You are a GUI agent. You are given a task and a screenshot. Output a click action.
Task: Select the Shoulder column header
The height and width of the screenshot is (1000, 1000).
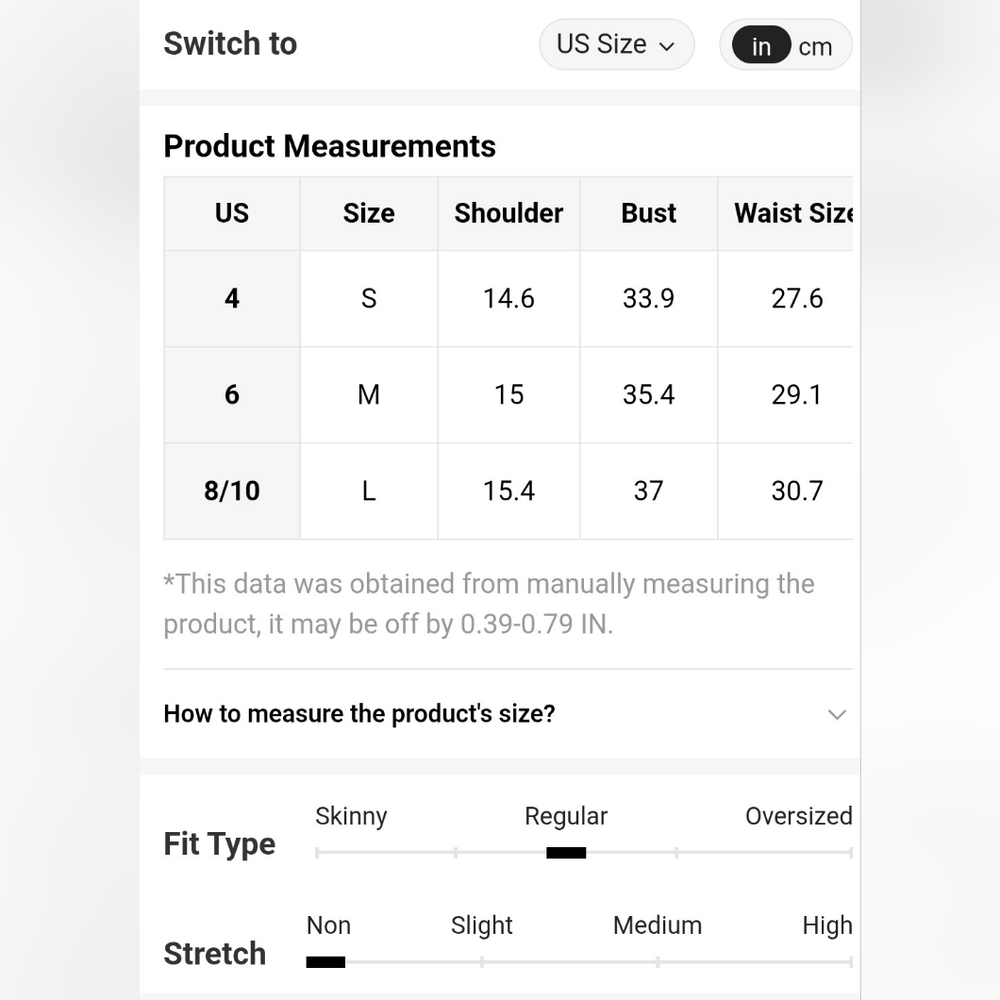pyautogui.click(x=508, y=213)
